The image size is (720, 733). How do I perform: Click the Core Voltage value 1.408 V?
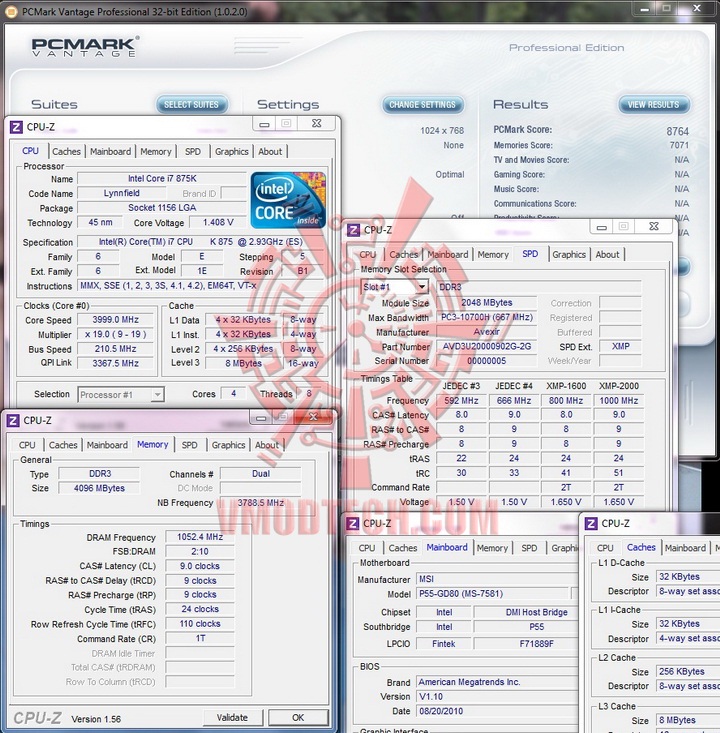tap(218, 223)
